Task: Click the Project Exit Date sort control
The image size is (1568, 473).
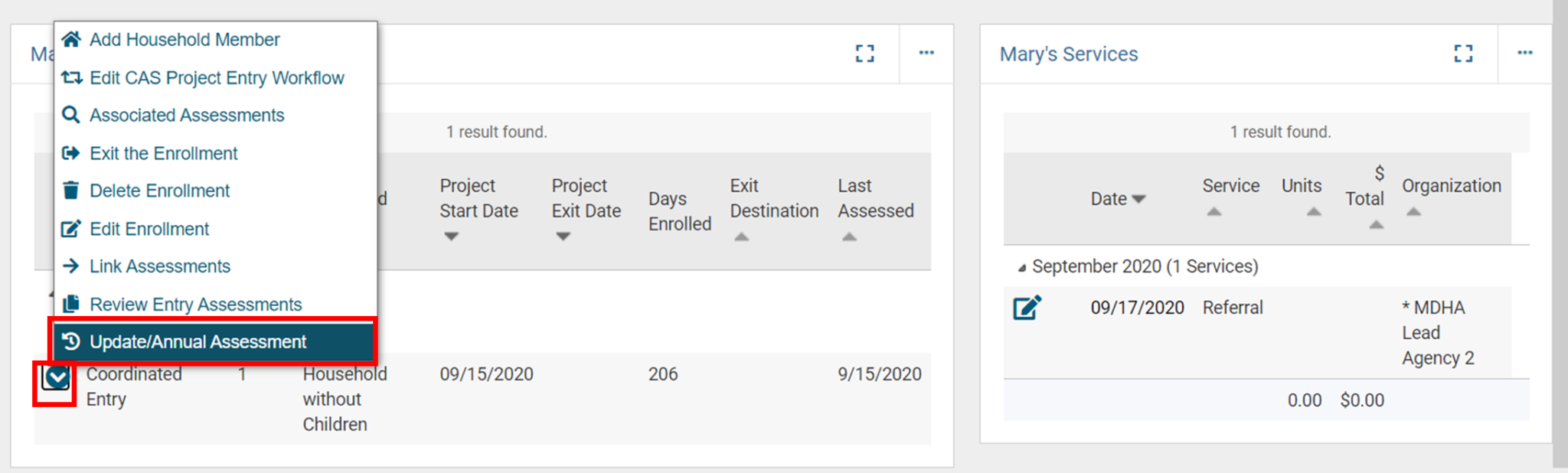Action: (x=562, y=236)
